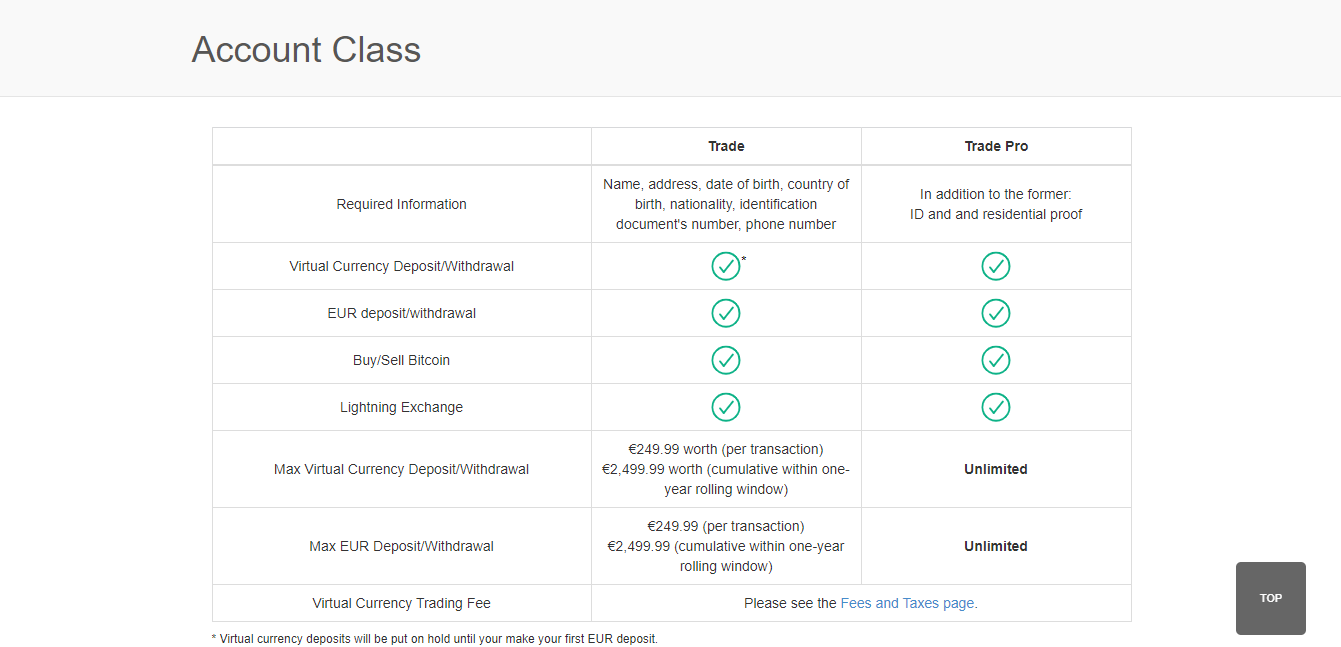Click Trade checkmark for Buy/Sell Bitcoin
The width and height of the screenshot is (1341, 647).
pyautogui.click(x=726, y=360)
